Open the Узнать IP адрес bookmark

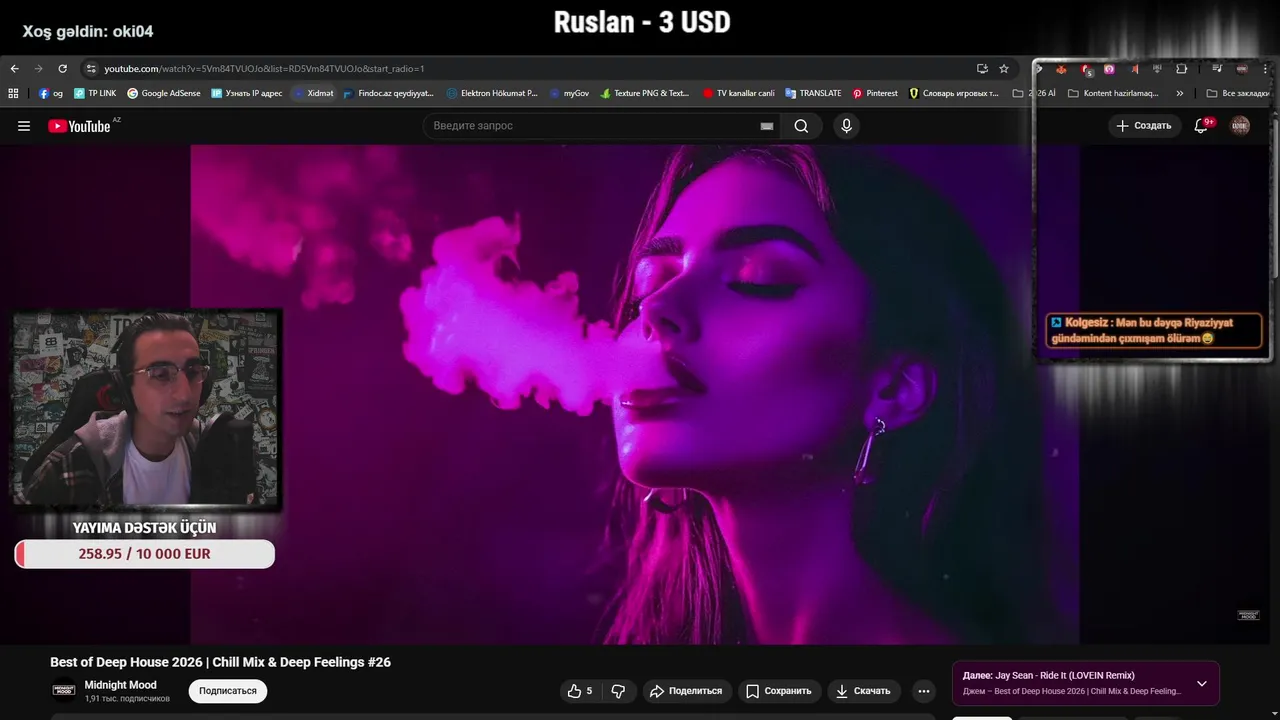click(247, 93)
